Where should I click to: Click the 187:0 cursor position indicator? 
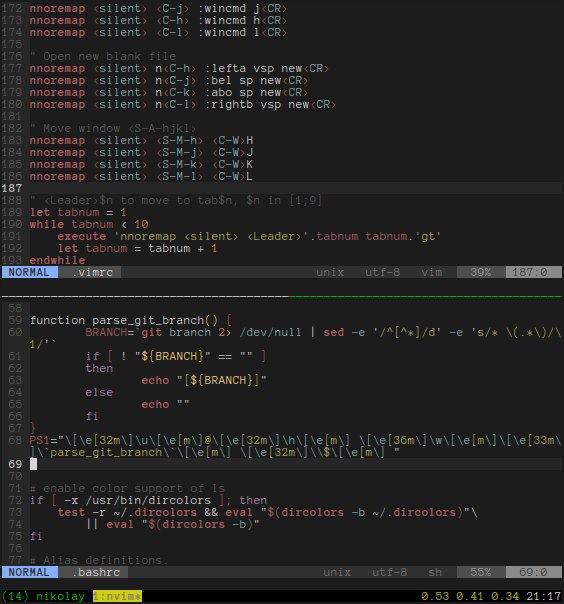(x=533, y=272)
